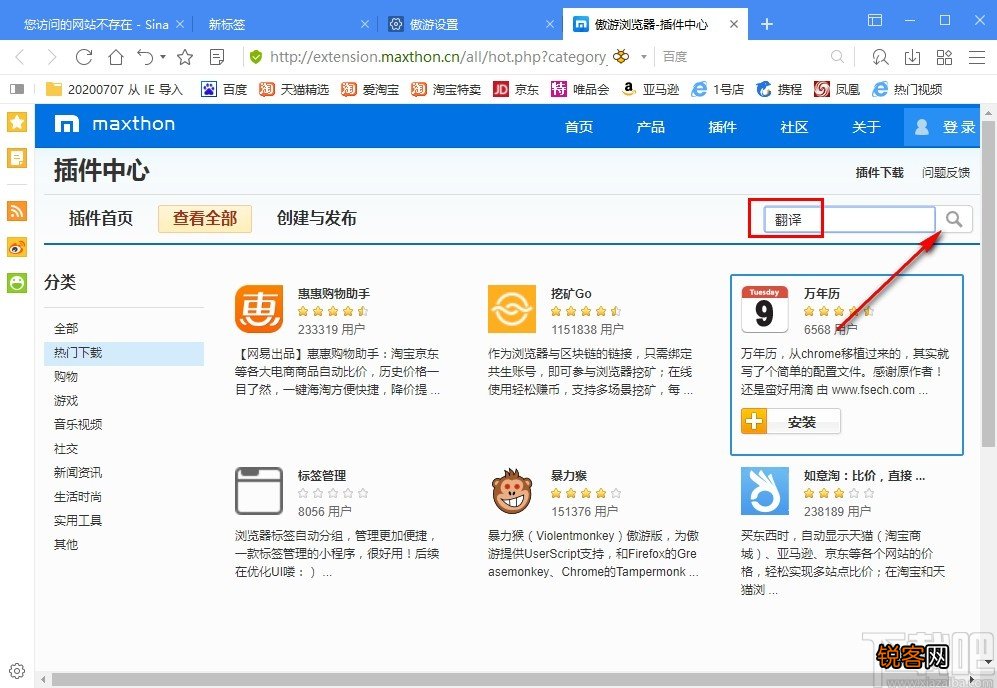997x688 pixels.
Task: Reload the page with refresh icon
Action: 84,57
